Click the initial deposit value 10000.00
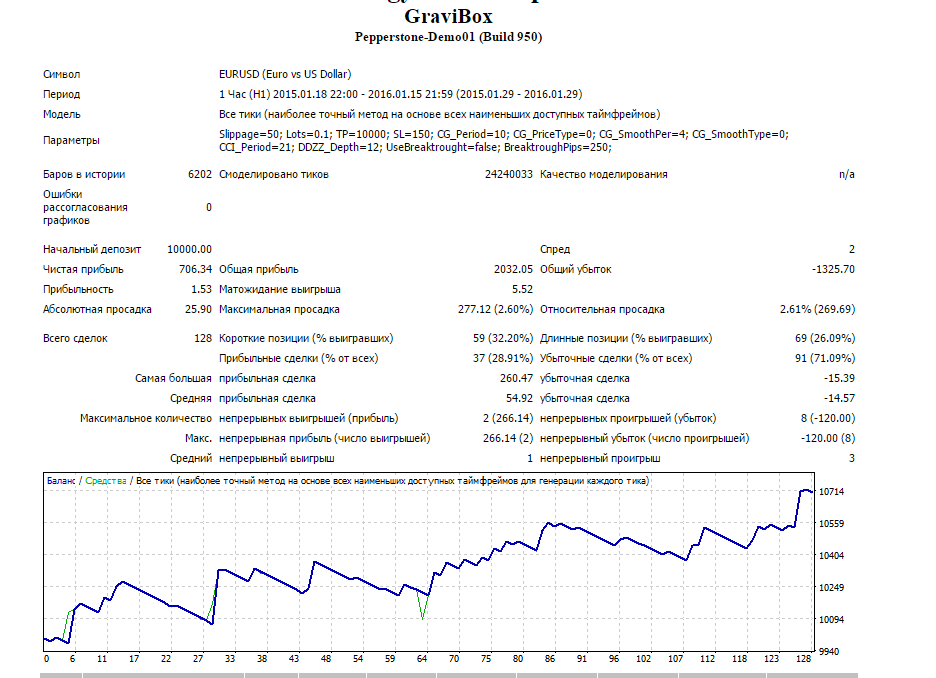This screenshot has height=678, width=936. click(189, 249)
